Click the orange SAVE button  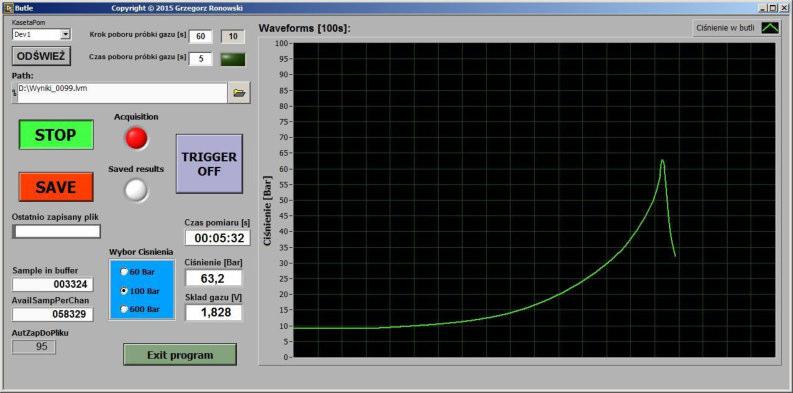pyautogui.click(x=56, y=187)
